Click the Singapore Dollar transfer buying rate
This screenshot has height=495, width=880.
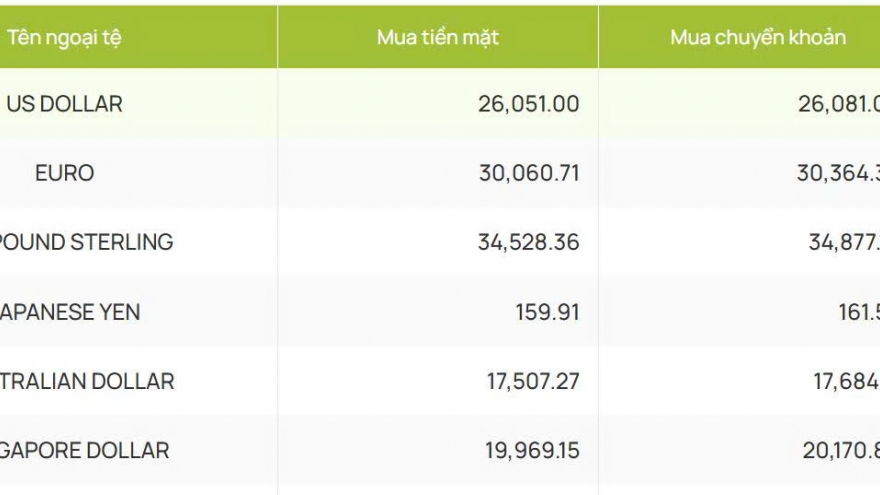(x=841, y=450)
